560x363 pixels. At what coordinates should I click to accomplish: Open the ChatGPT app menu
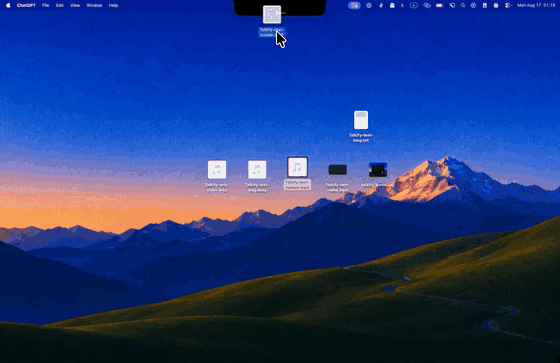(x=26, y=5)
